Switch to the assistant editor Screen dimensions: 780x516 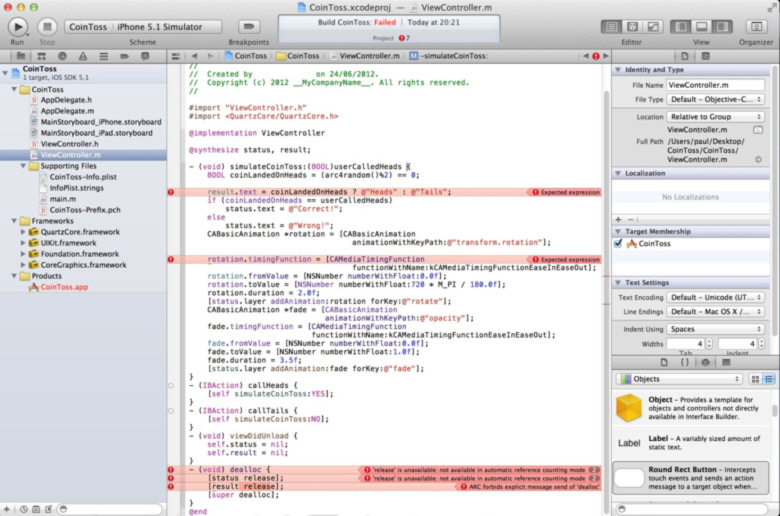[632, 26]
